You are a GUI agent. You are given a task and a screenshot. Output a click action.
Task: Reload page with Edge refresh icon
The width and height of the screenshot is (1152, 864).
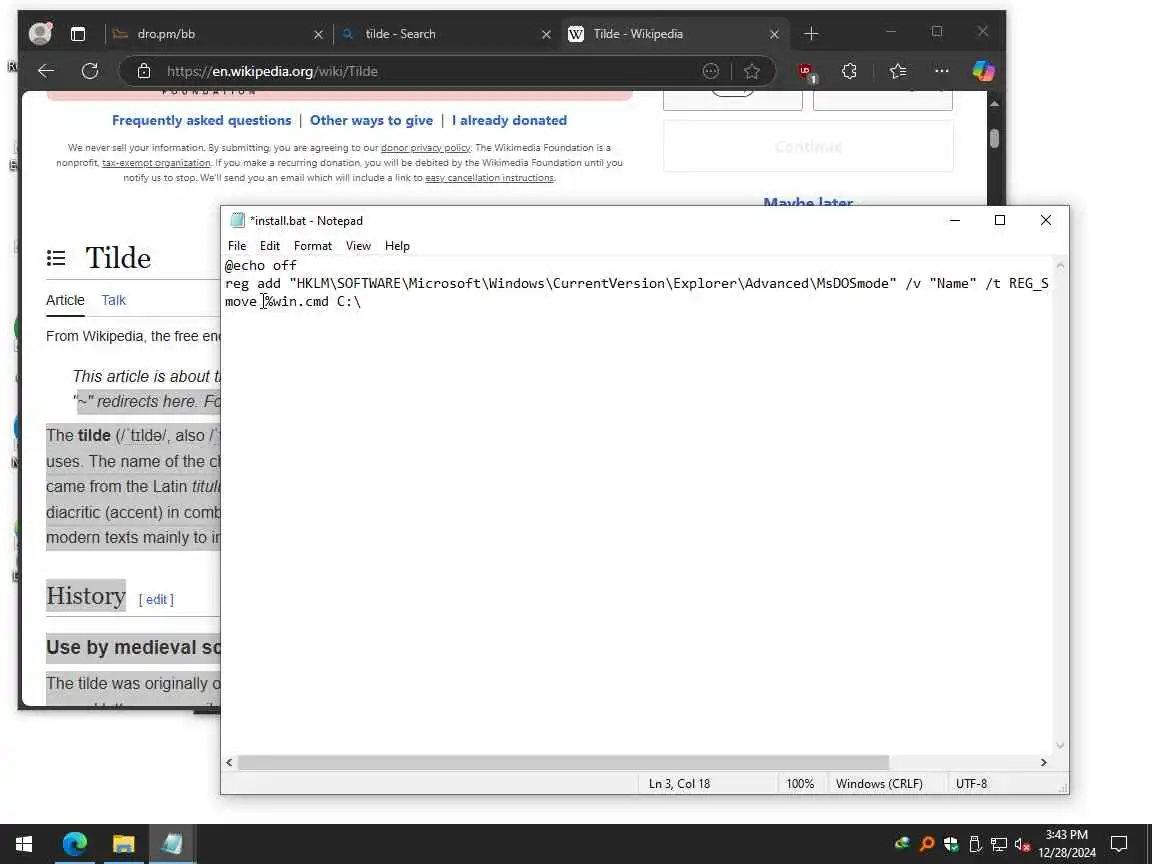pos(90,71)
